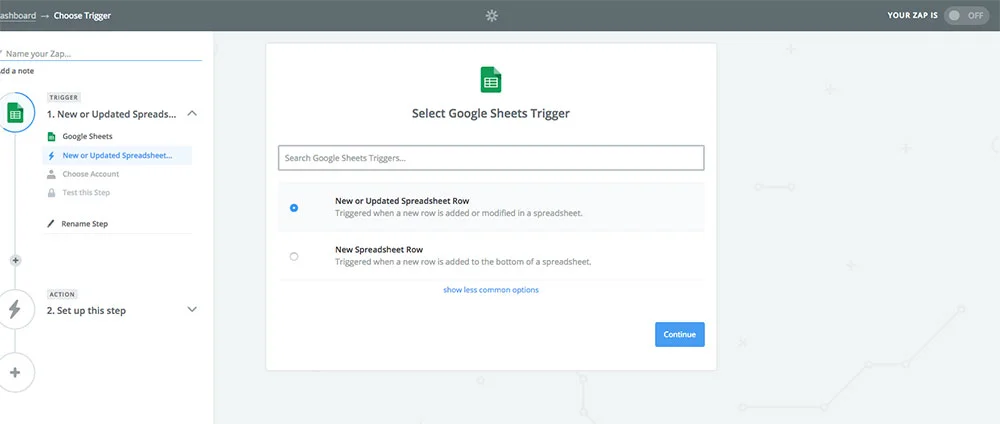Image resolution: width=1000 pixels, height=424 pixels.
Task: Click the Continue button
Action: (680, 334)
